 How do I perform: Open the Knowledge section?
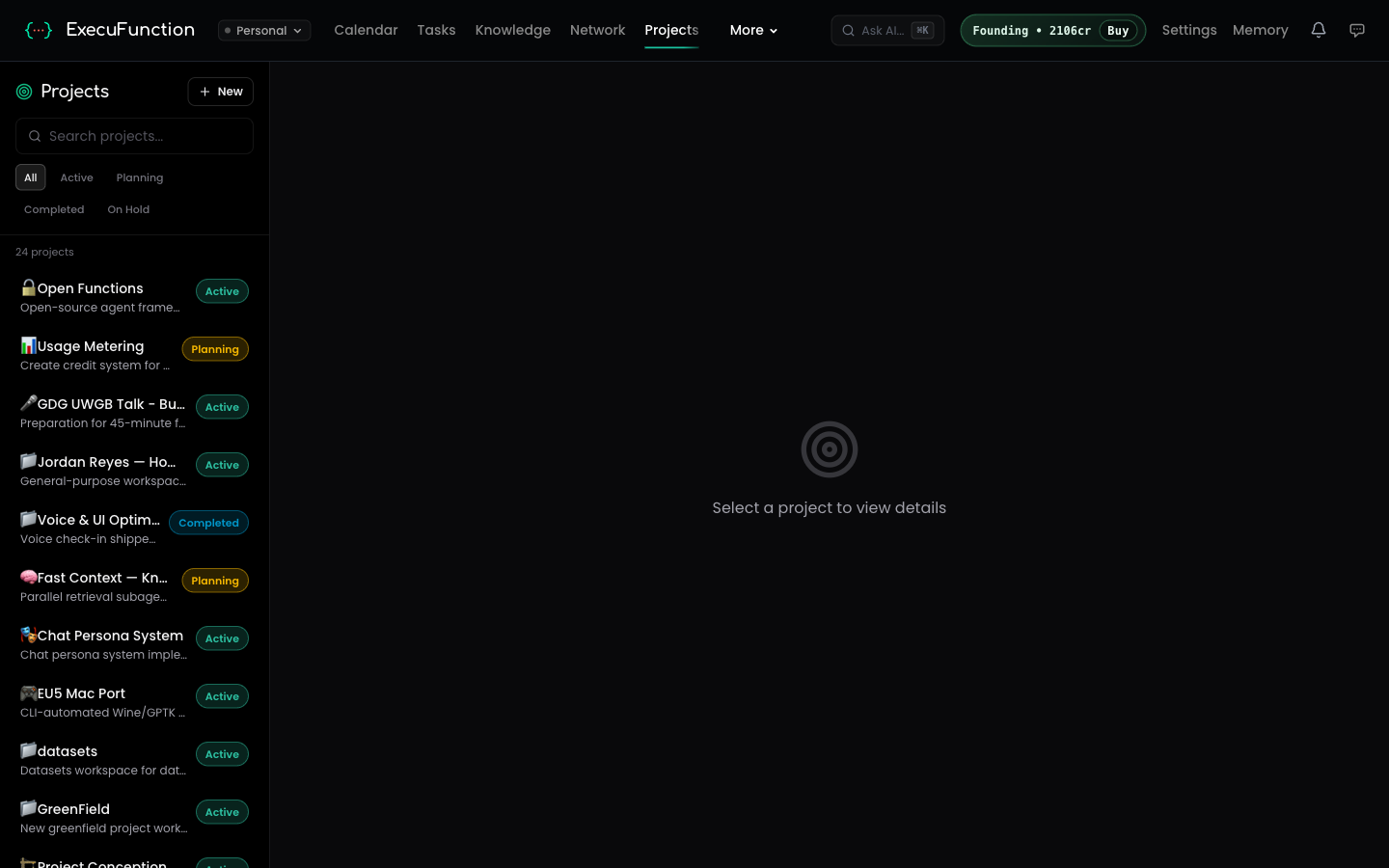pos(512,30)
